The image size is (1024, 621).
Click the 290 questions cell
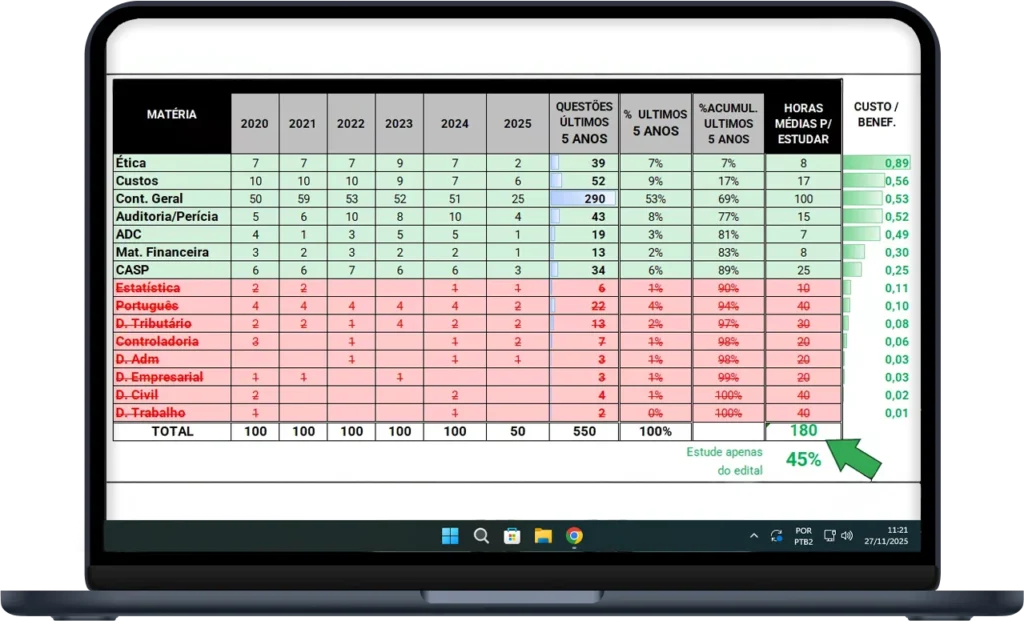(583, 199)
